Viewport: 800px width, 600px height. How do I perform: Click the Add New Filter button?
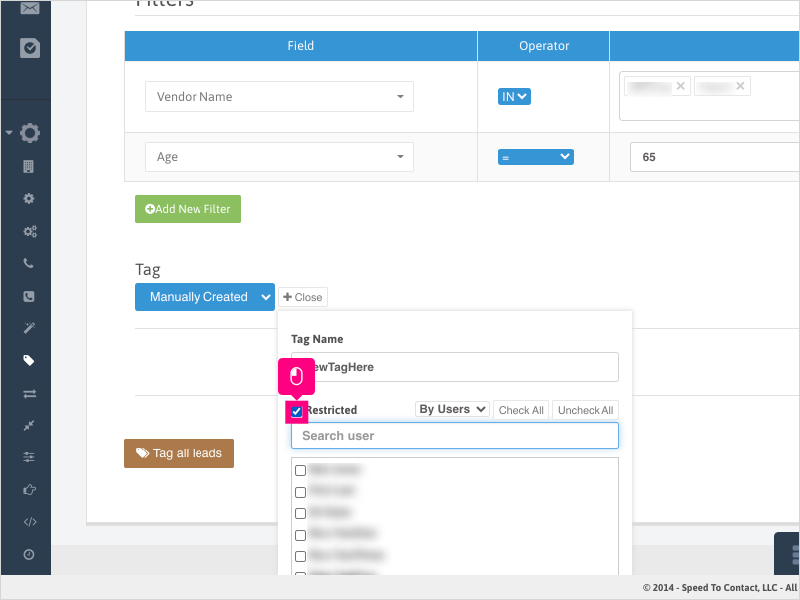click(x=188, y=209)
